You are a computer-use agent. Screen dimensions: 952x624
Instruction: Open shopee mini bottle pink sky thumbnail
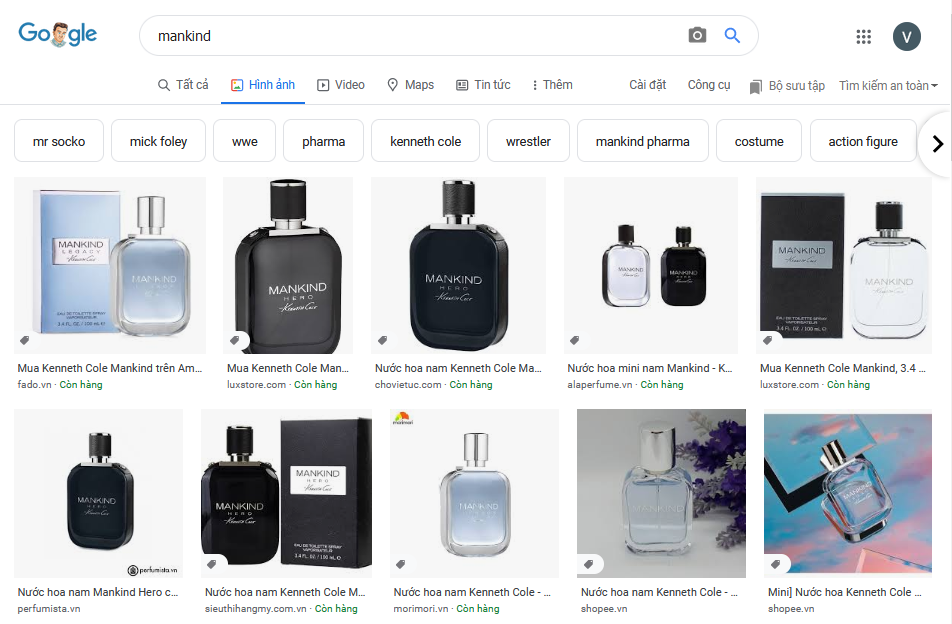[848, 493]
